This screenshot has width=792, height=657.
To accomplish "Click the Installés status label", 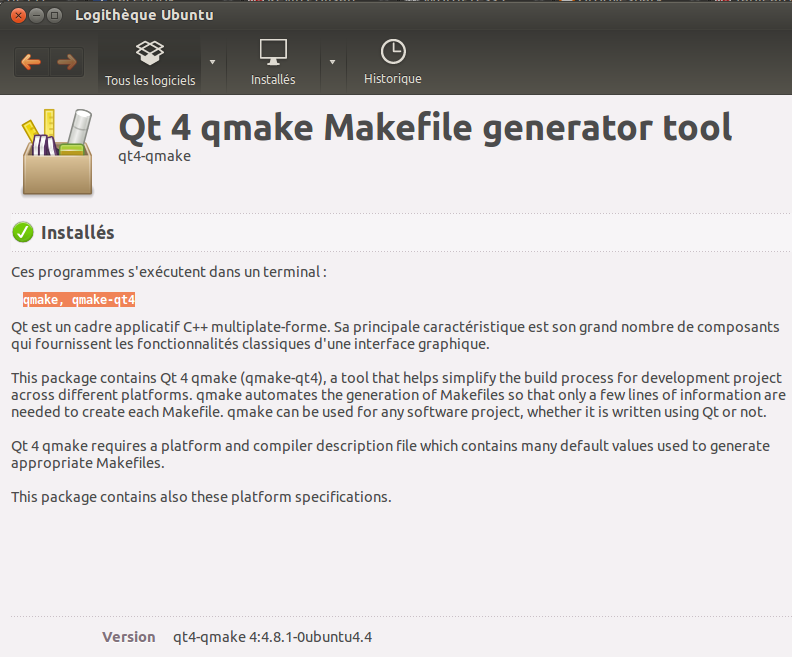I will click(78, 233).
